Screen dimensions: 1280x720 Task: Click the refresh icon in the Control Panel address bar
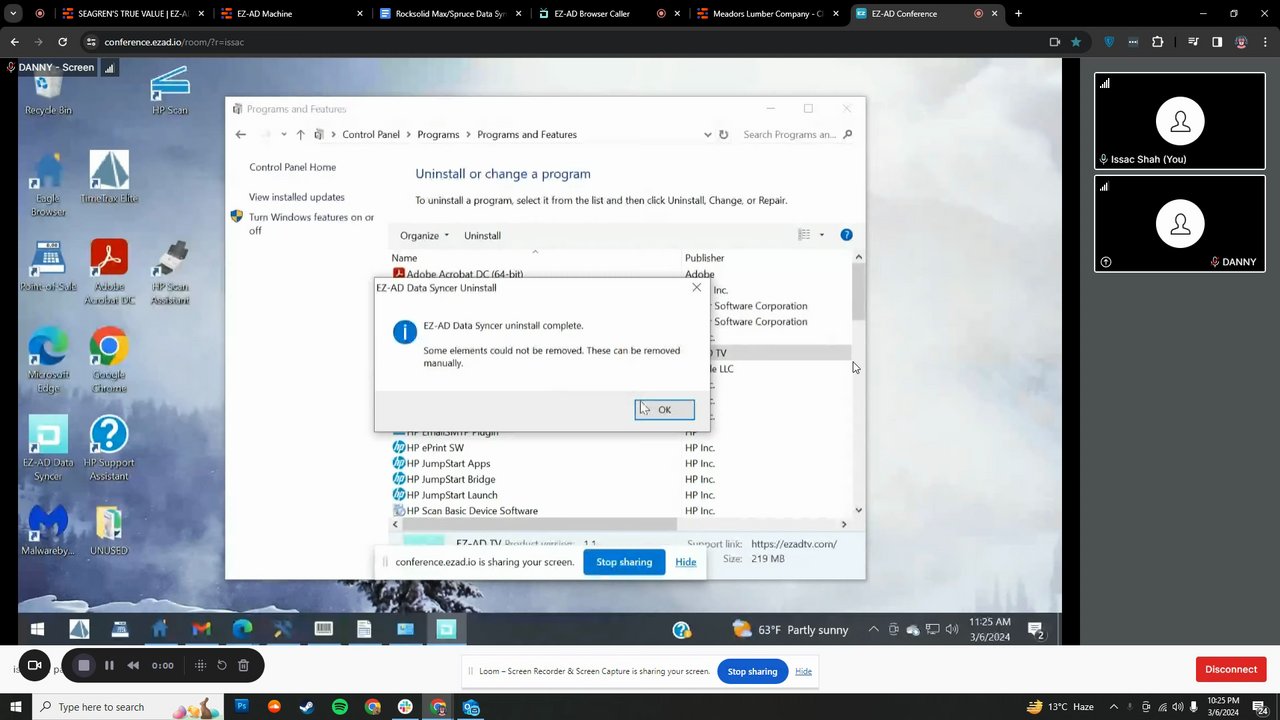723,134
